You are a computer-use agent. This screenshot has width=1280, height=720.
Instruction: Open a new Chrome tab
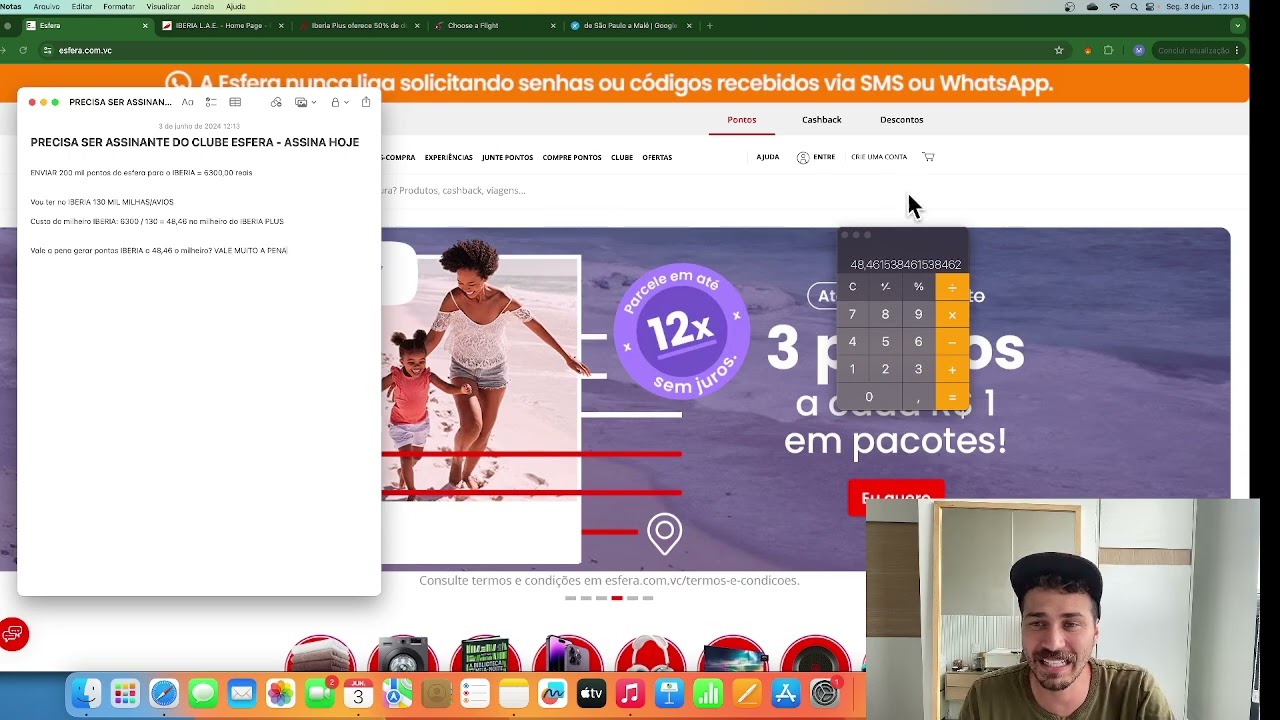709,26
